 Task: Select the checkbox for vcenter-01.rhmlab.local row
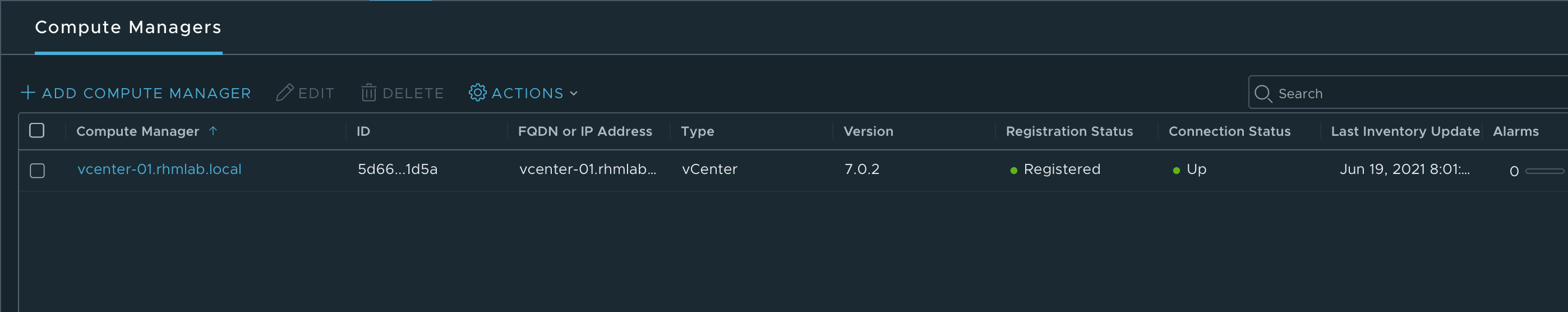click(38, 171)
